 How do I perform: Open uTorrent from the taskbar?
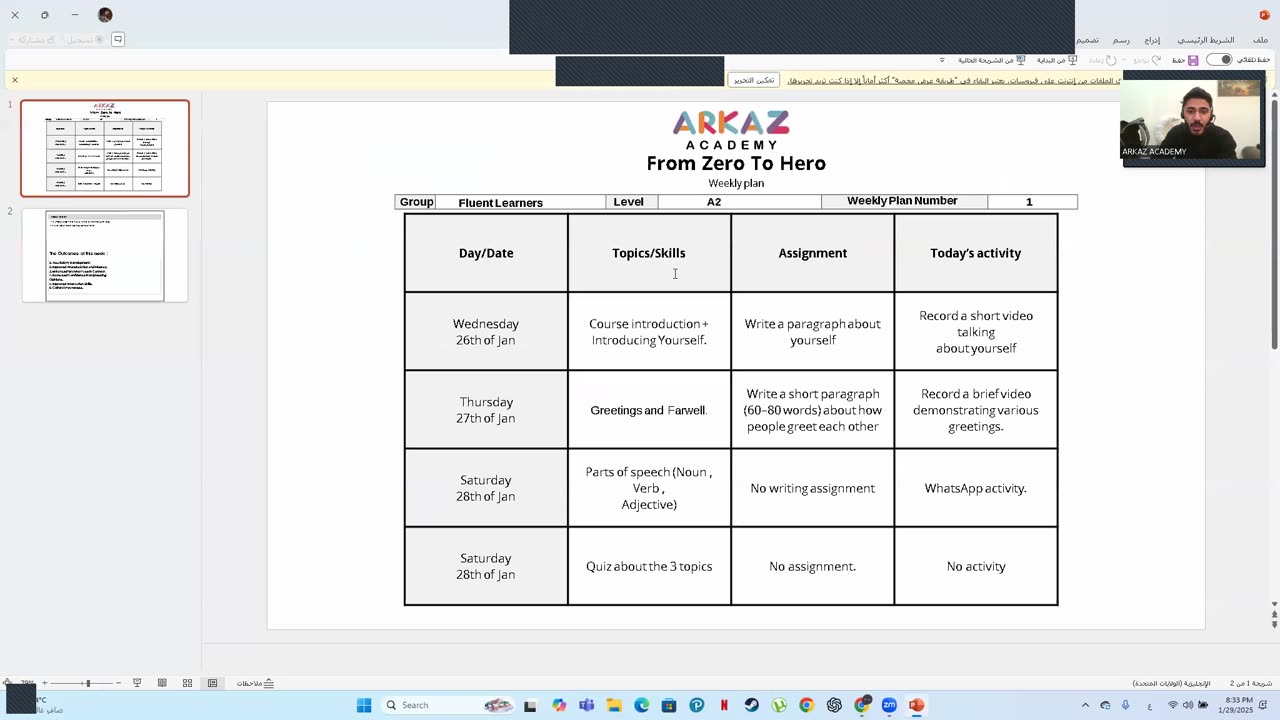click(779, 705)
